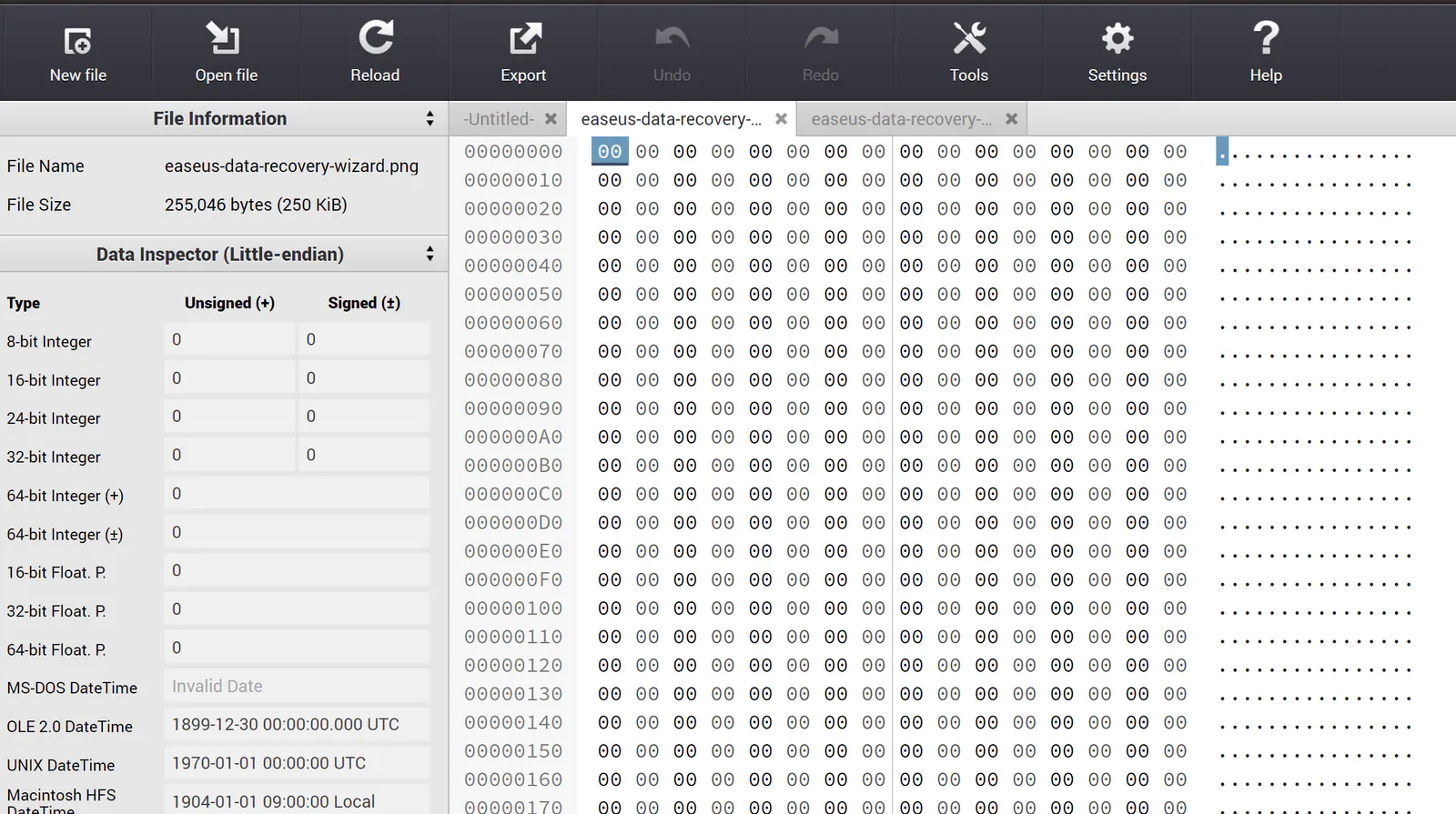Click the MS-DOS DateTime Invalid Date field
Image resolution: width=1456 pixels, height=814 pixels.
coord(297,687)
